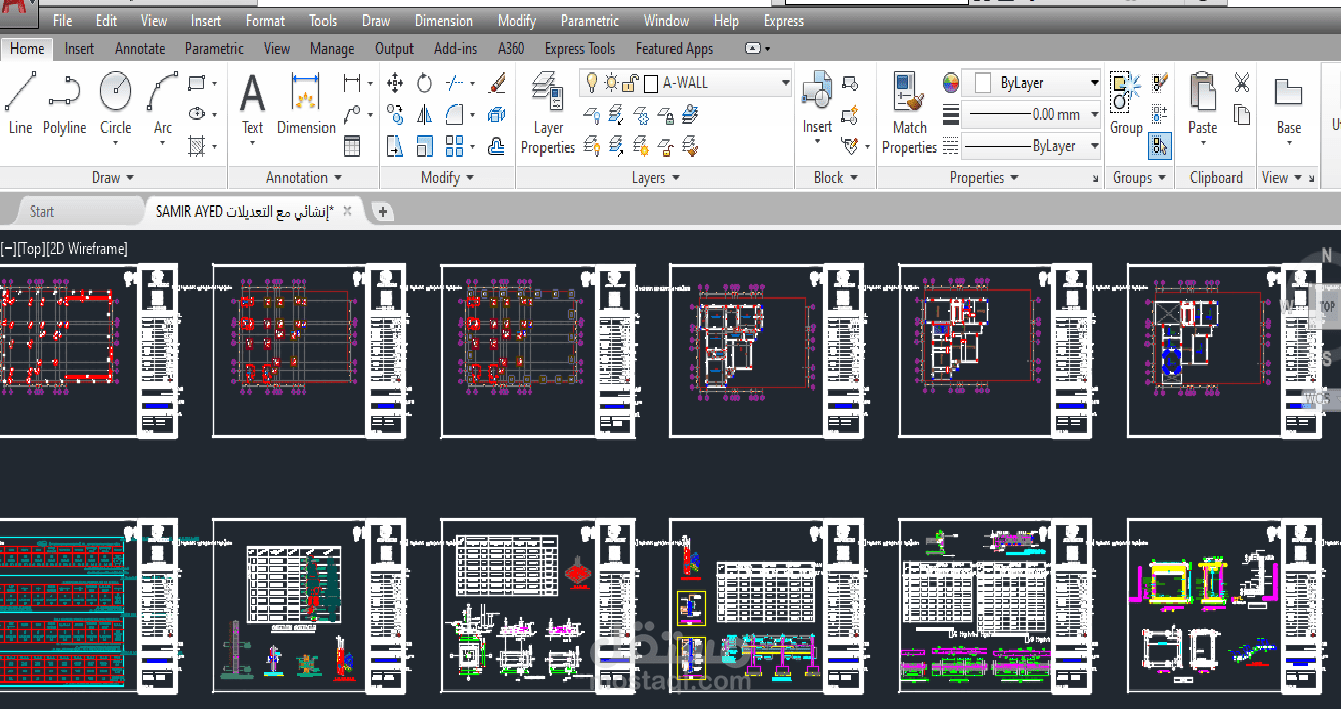The height and width of the screenshot is (709, 1341).
Task: Click the [Top] viewport view control
Action: (x=31, y=249)
